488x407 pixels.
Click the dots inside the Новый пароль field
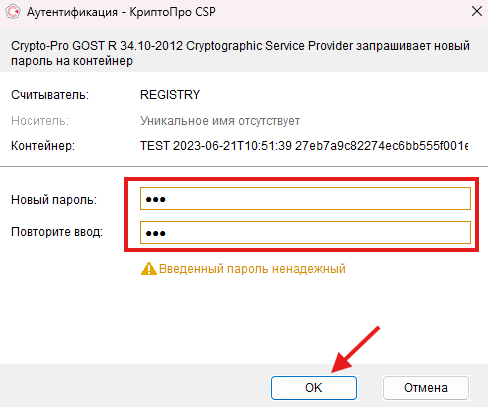[155, 199]
